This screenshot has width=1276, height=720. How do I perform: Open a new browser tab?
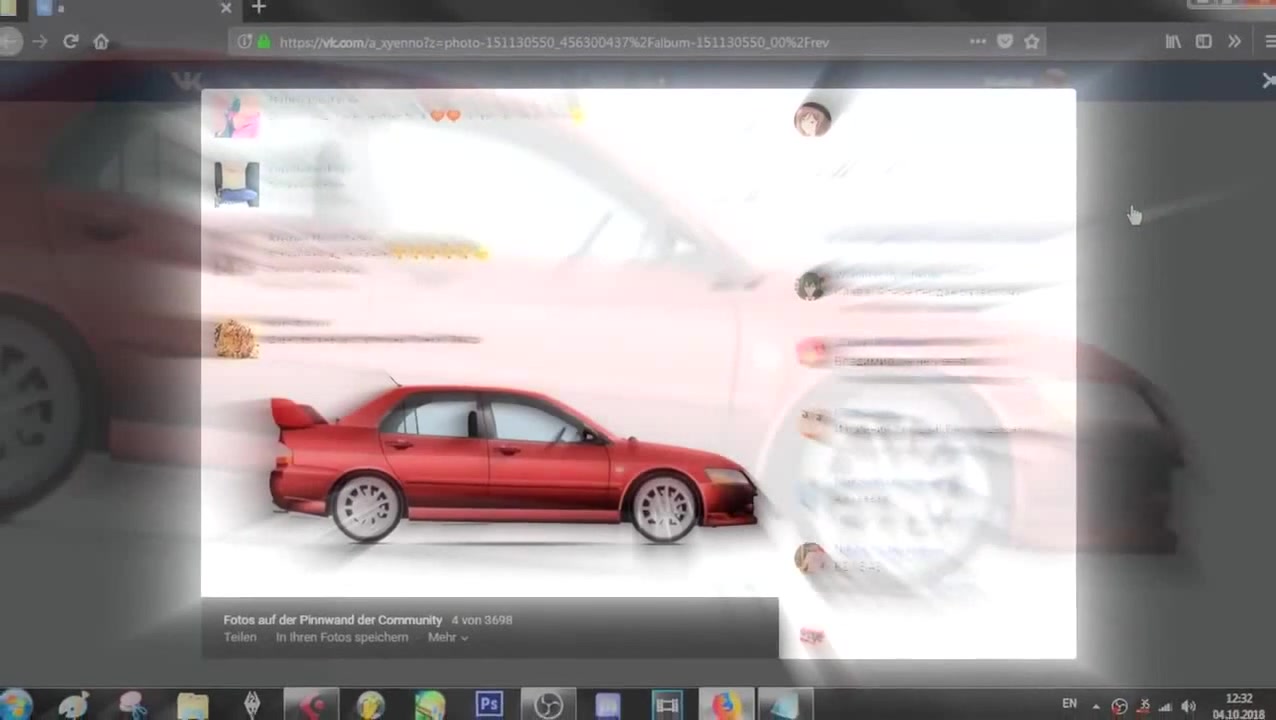point(258,8)
